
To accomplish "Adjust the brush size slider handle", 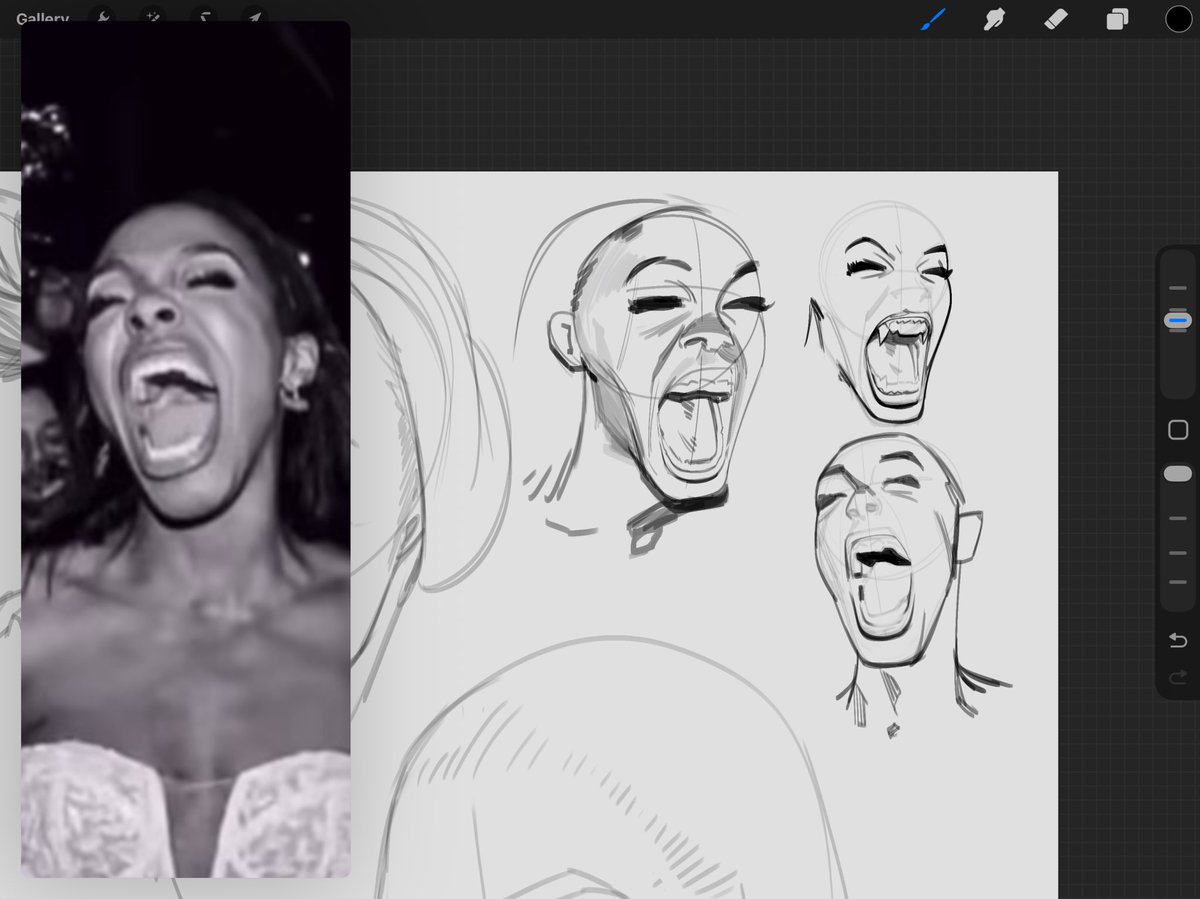I will [x=1178, y=321].
